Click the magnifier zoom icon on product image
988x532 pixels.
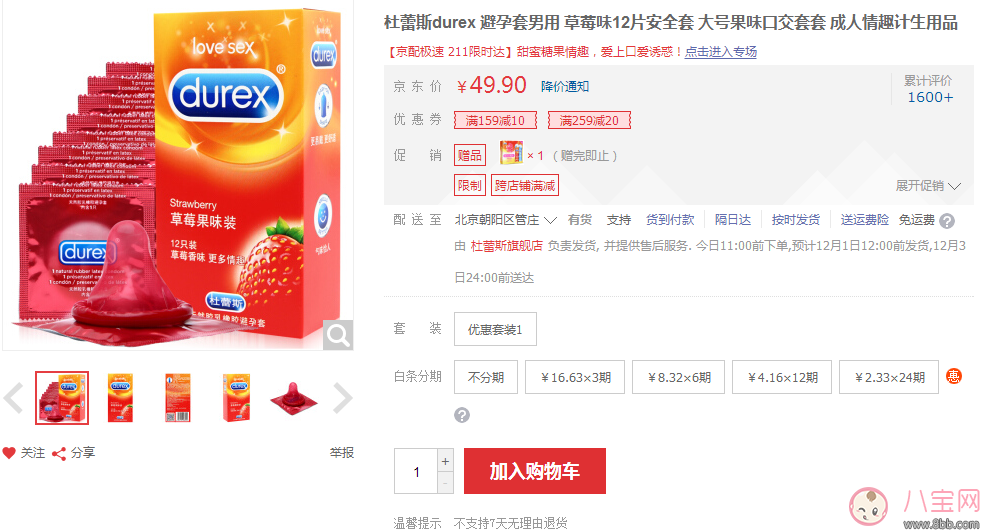[x=339, y=335]
